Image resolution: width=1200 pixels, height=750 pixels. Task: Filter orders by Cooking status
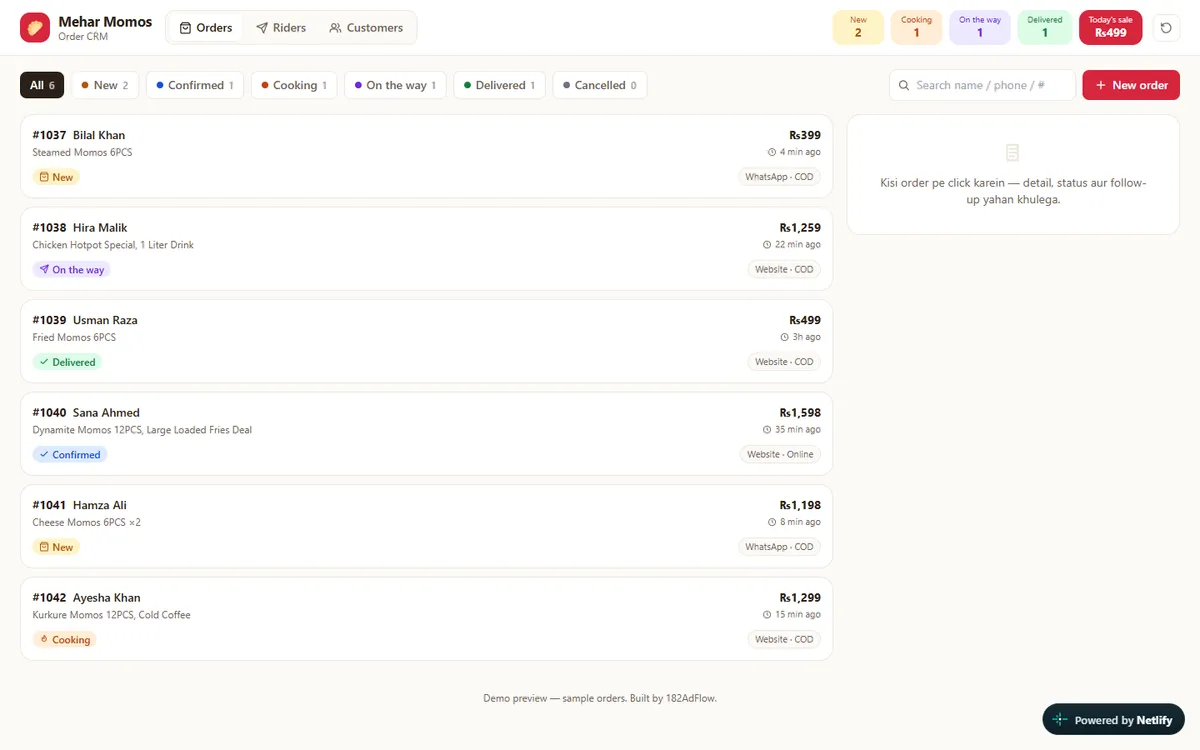[294, 85]
